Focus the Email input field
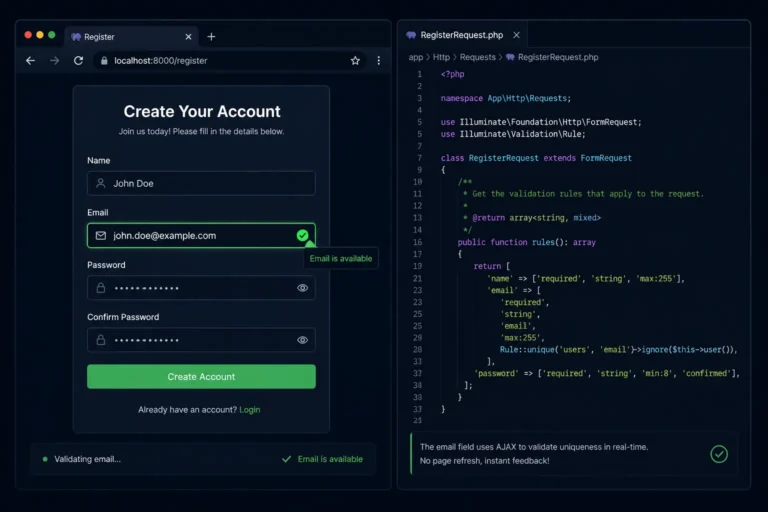 click(x=201, y=236)
